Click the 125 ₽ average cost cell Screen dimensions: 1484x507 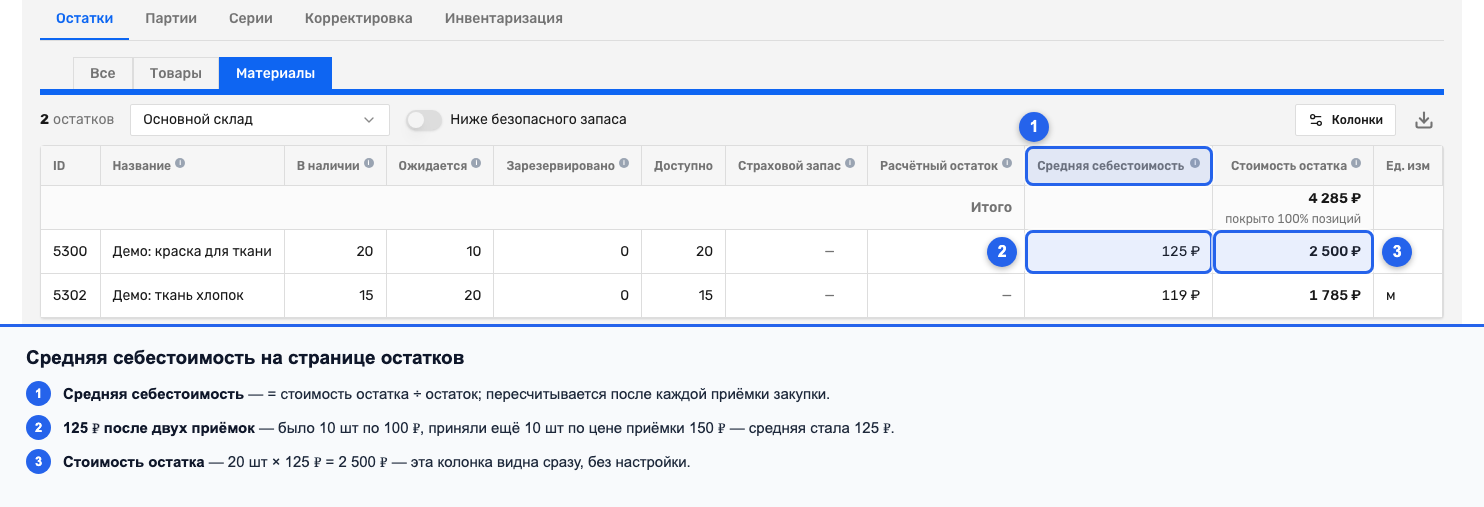(1119, 252)
